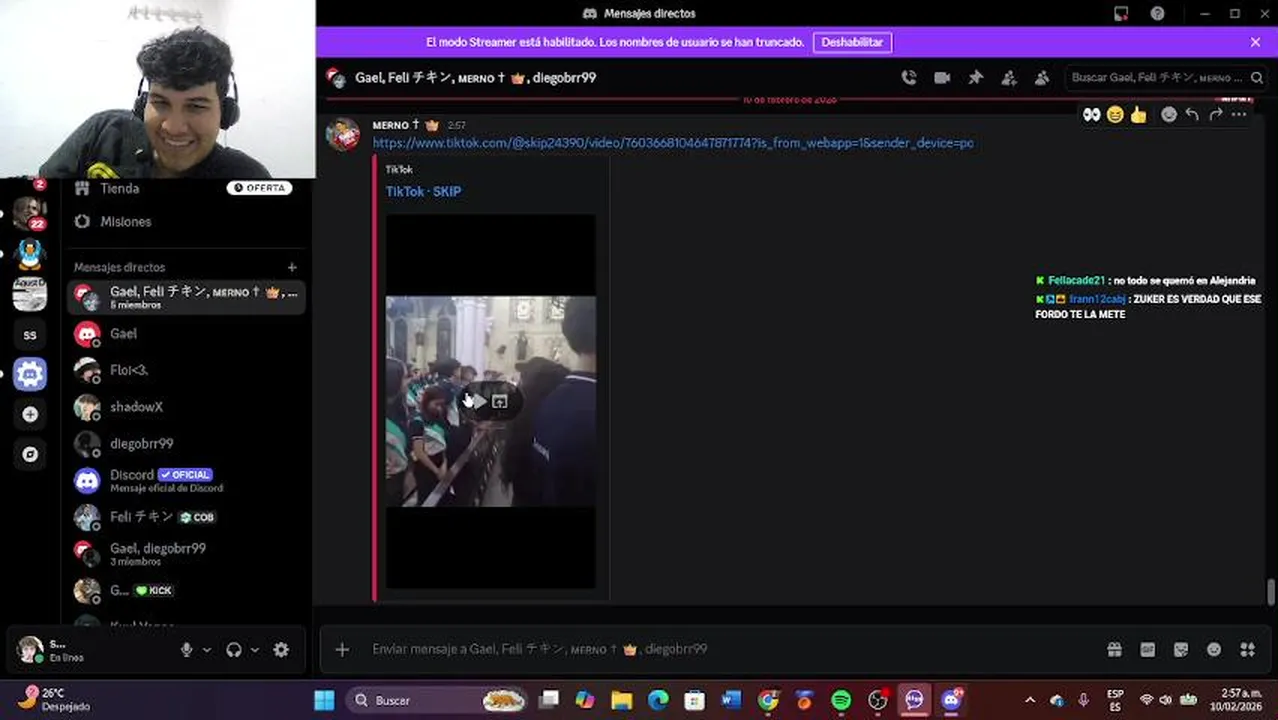Click the magnifier icon in Discord search box
The width and height of the screenshot is (1278, 720).
pyautogui.click(x=1257, y=78)
